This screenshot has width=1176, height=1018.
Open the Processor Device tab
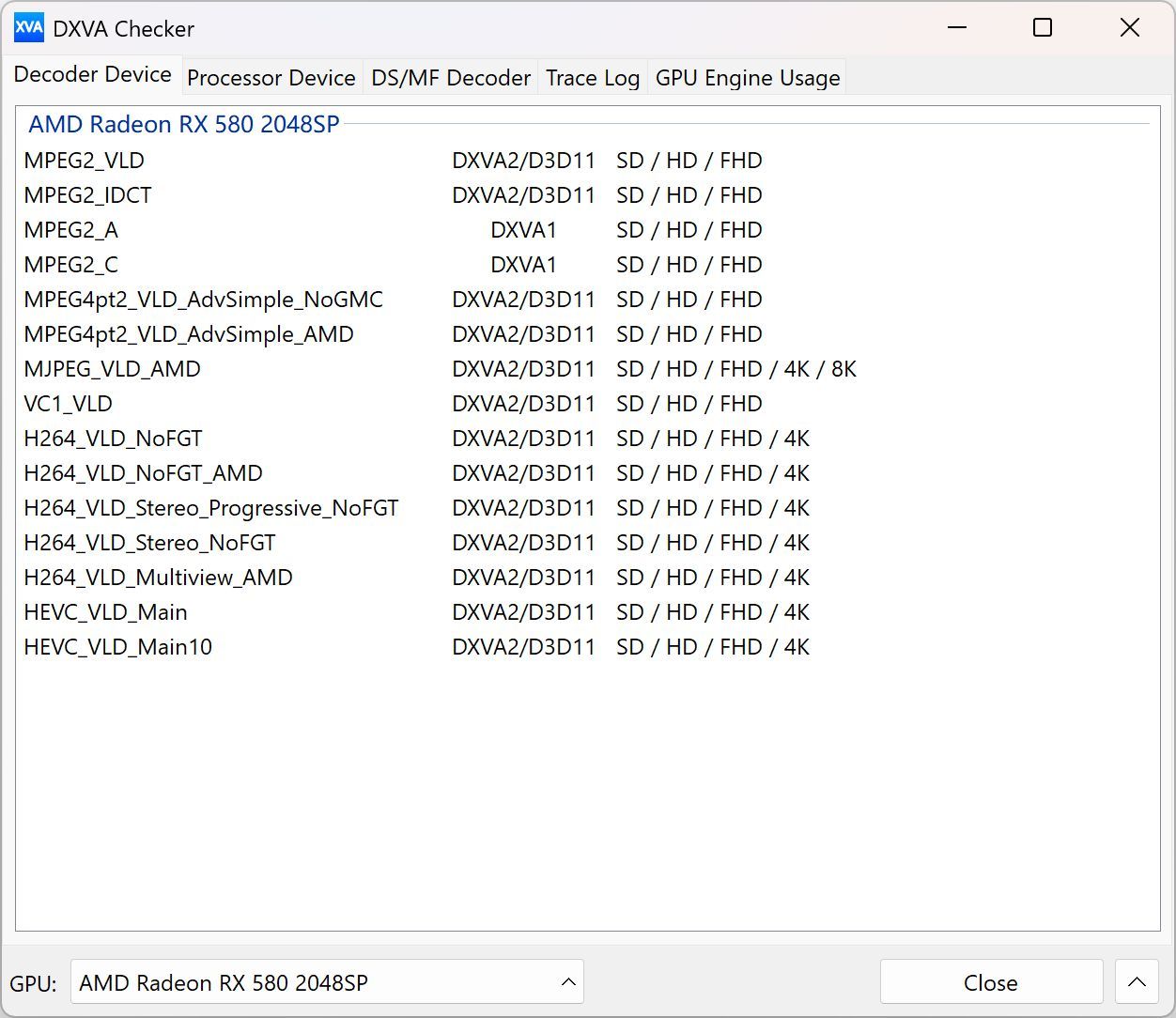[271, 78]
